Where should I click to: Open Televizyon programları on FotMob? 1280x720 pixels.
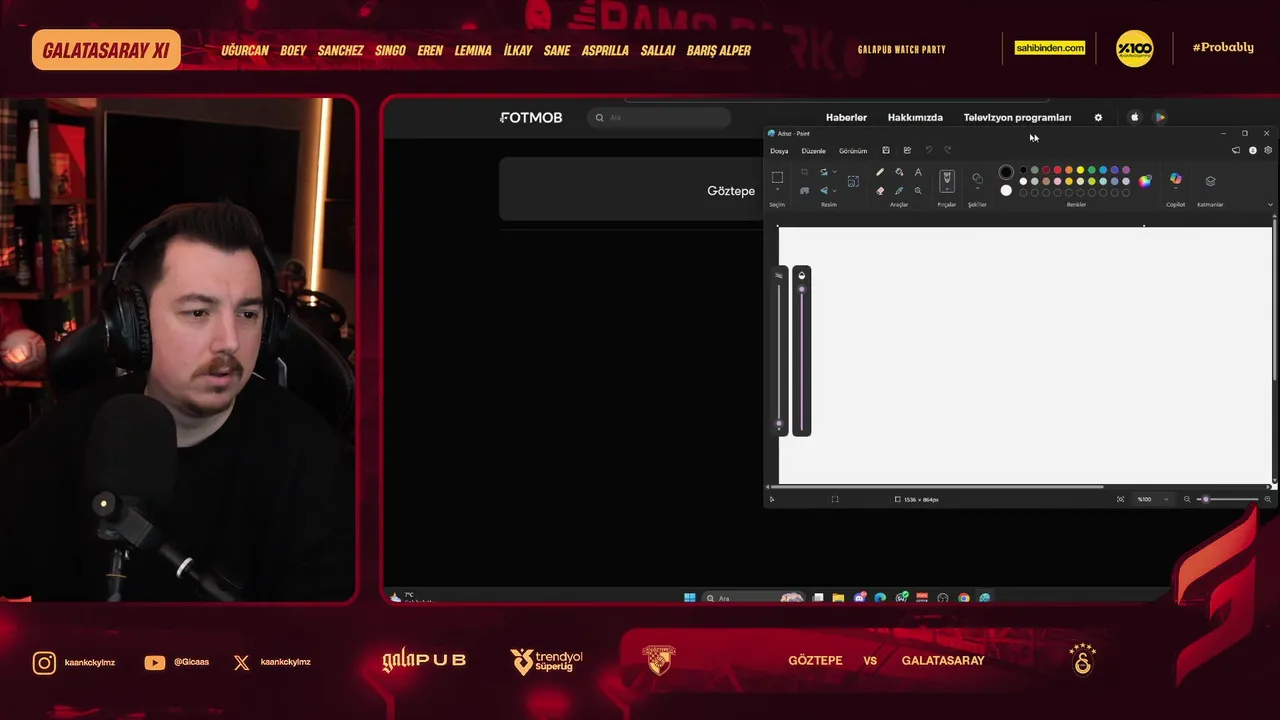(x=1017, y=117)
